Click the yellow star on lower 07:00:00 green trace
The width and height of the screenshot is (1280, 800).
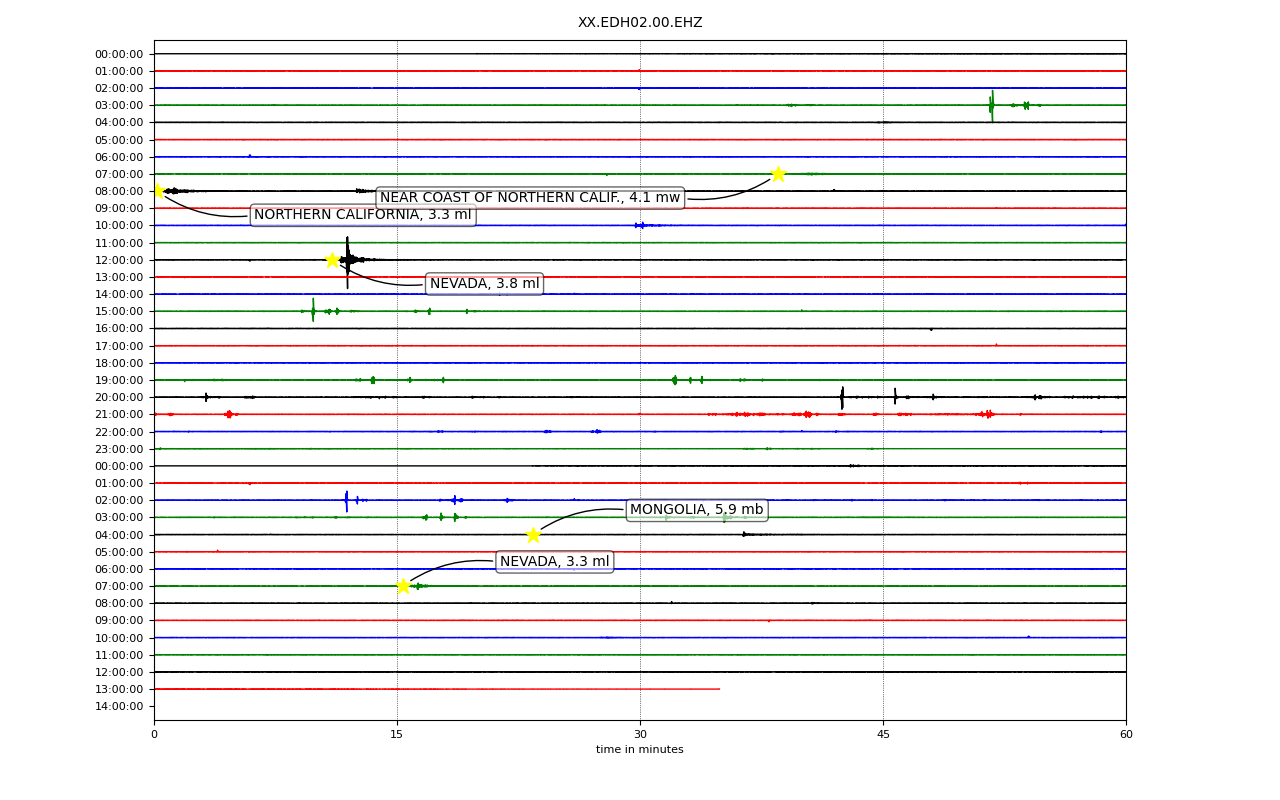pos(403,586)
